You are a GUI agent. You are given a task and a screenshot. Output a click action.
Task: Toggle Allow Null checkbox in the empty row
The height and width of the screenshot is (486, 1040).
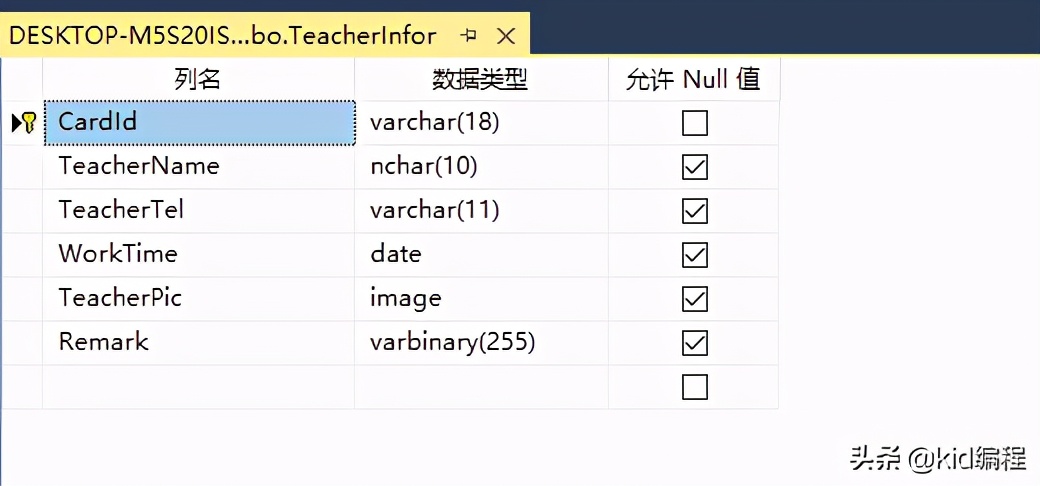coord(694,387)
